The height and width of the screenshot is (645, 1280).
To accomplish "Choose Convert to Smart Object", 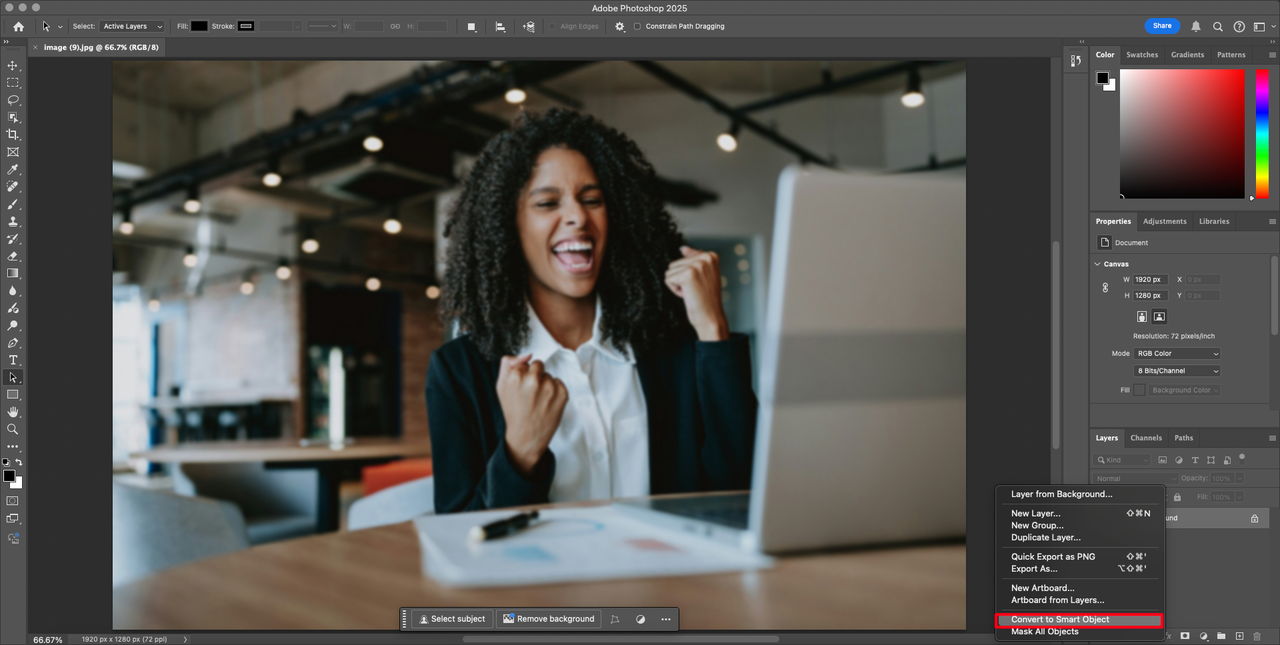I will coord(1080,620).
